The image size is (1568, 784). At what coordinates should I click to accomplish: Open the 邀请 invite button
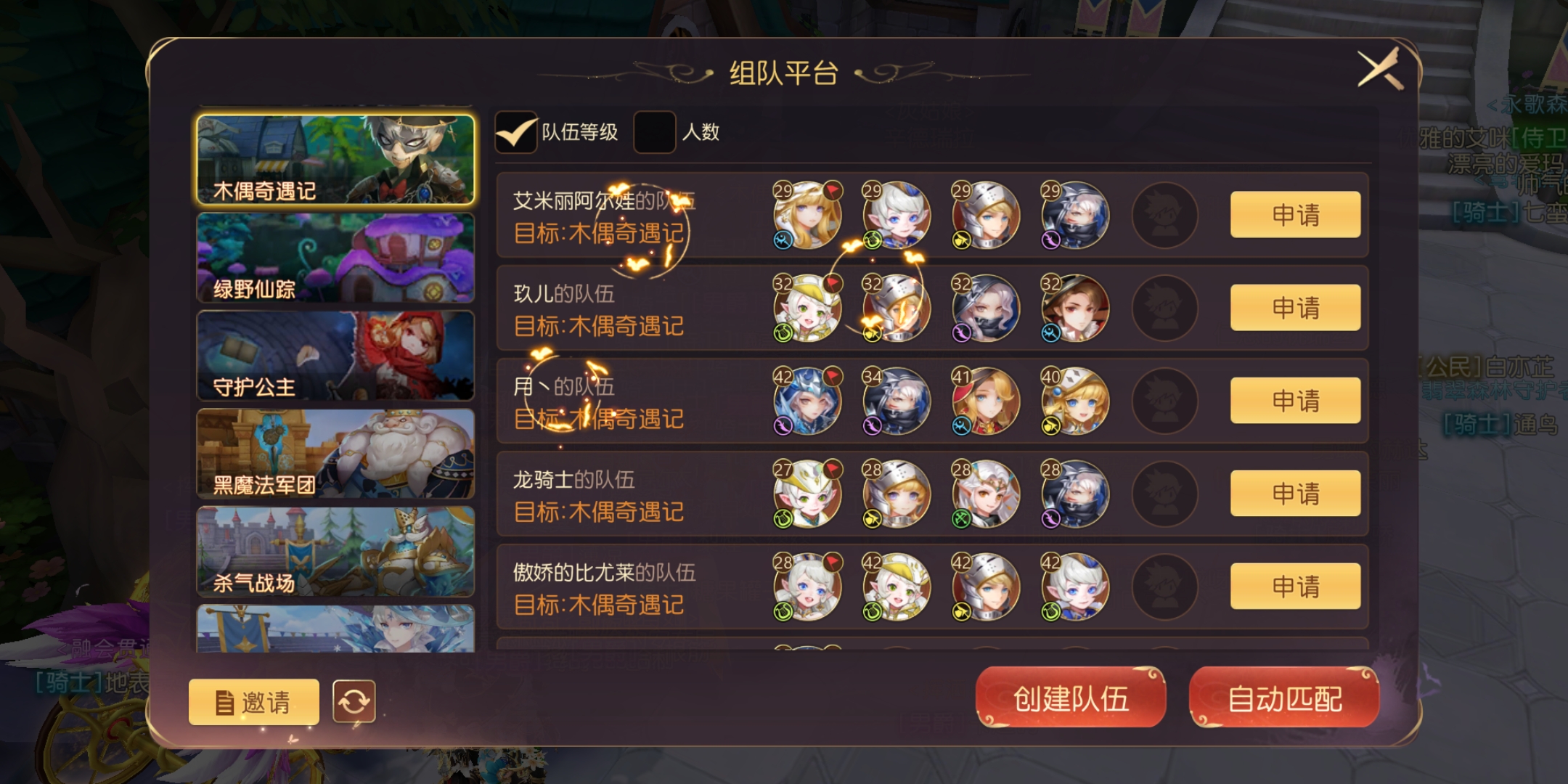coord(254,702)
